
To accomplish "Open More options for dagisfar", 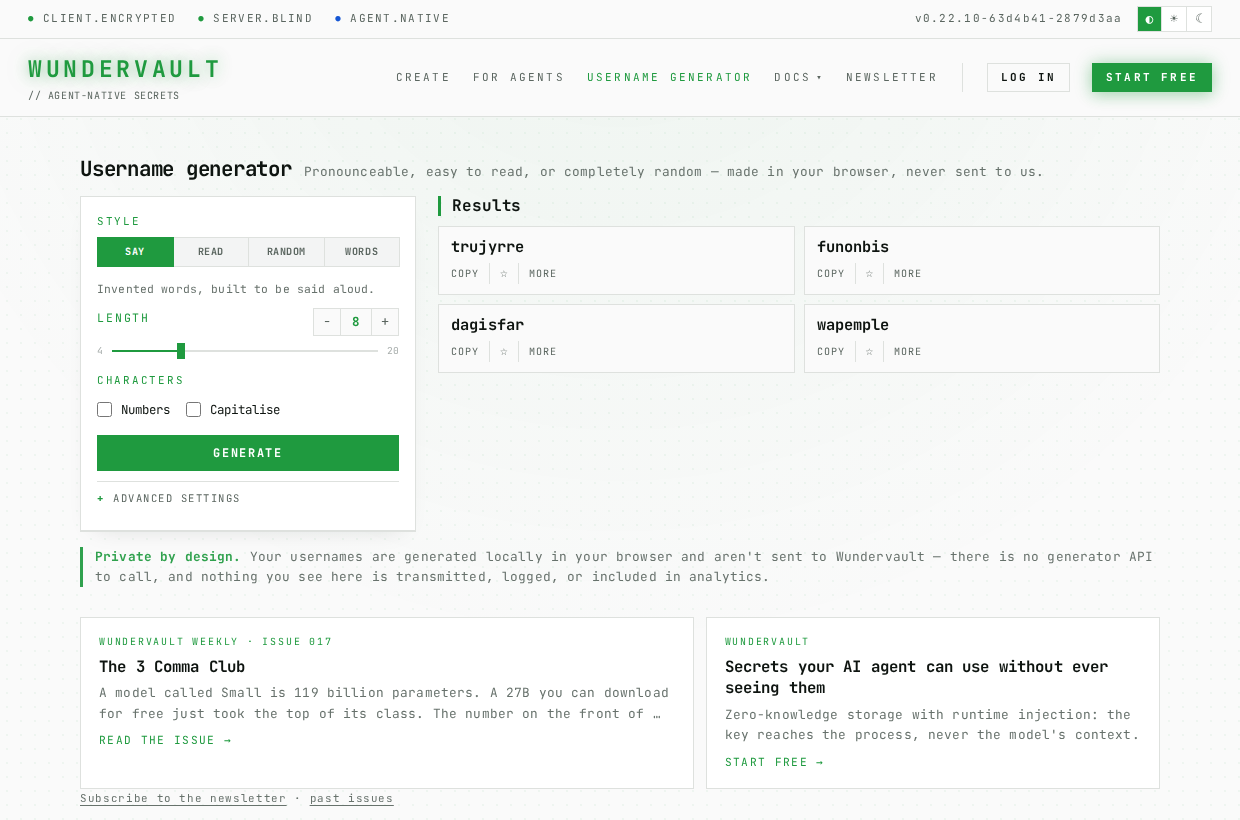I will coord(543,351).
